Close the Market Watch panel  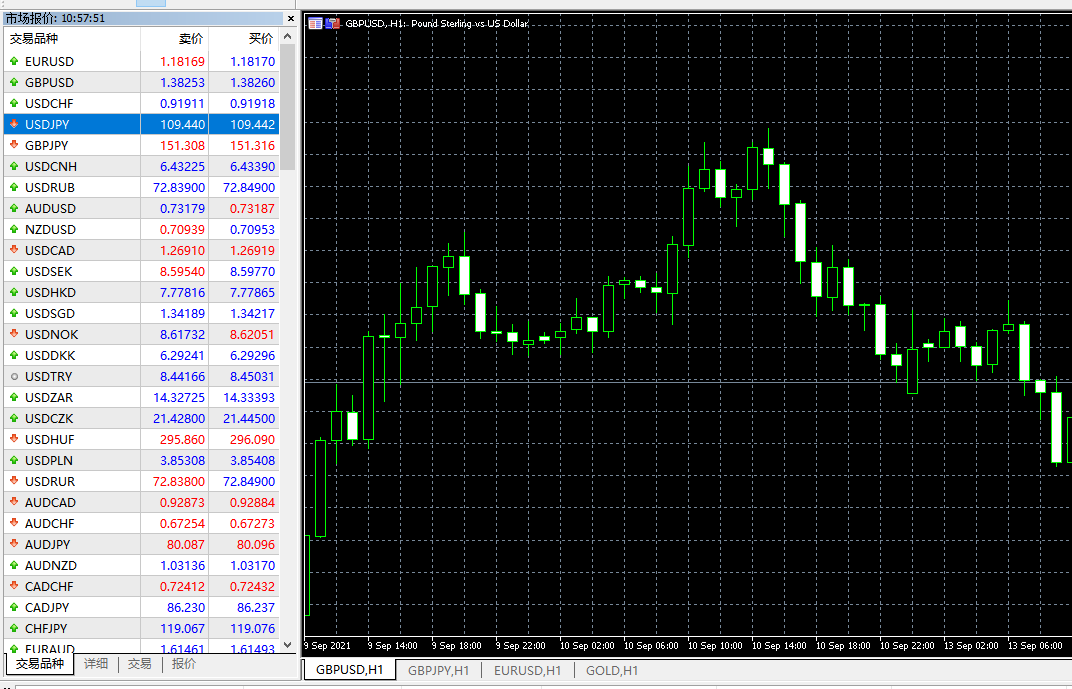click(x=290, y=18)
